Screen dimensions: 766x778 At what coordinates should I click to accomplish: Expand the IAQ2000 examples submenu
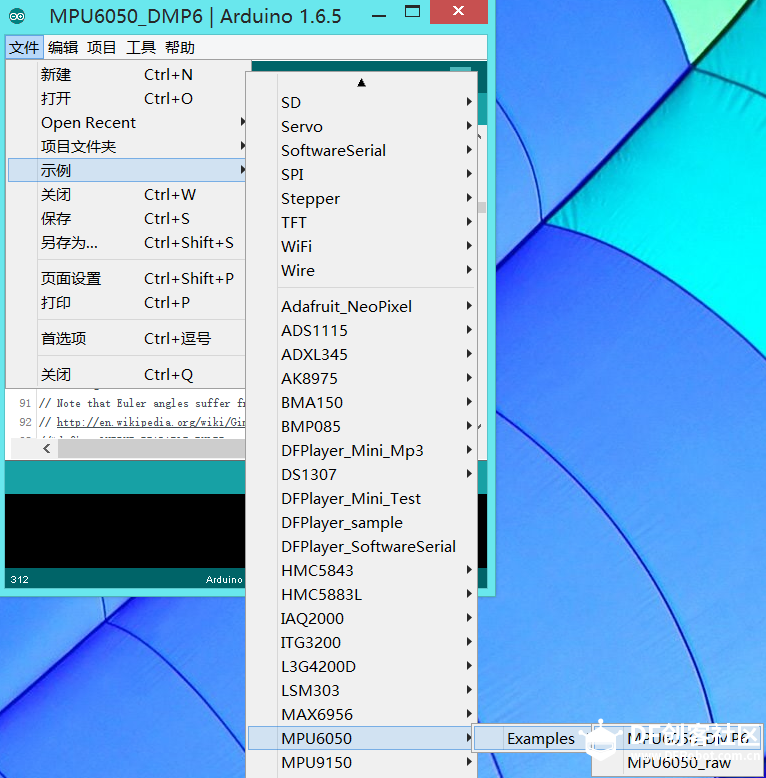point(362,618)
